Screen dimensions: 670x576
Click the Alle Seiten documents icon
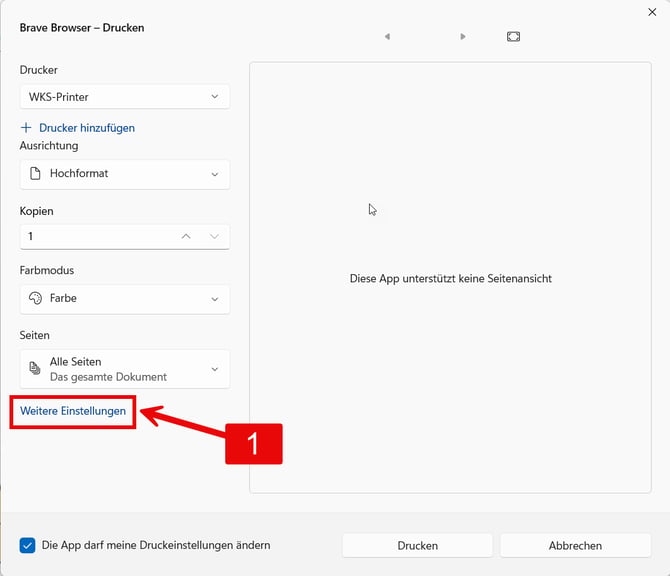click(35, 368)
